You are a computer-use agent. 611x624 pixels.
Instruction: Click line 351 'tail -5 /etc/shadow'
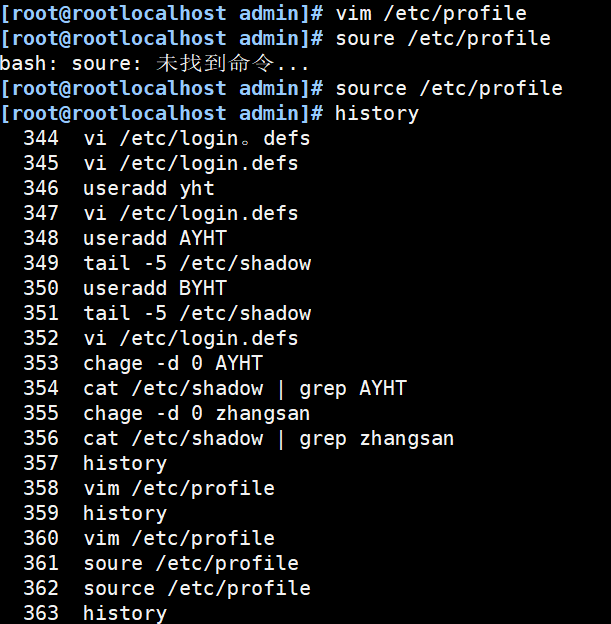click(x=167, y=314)
